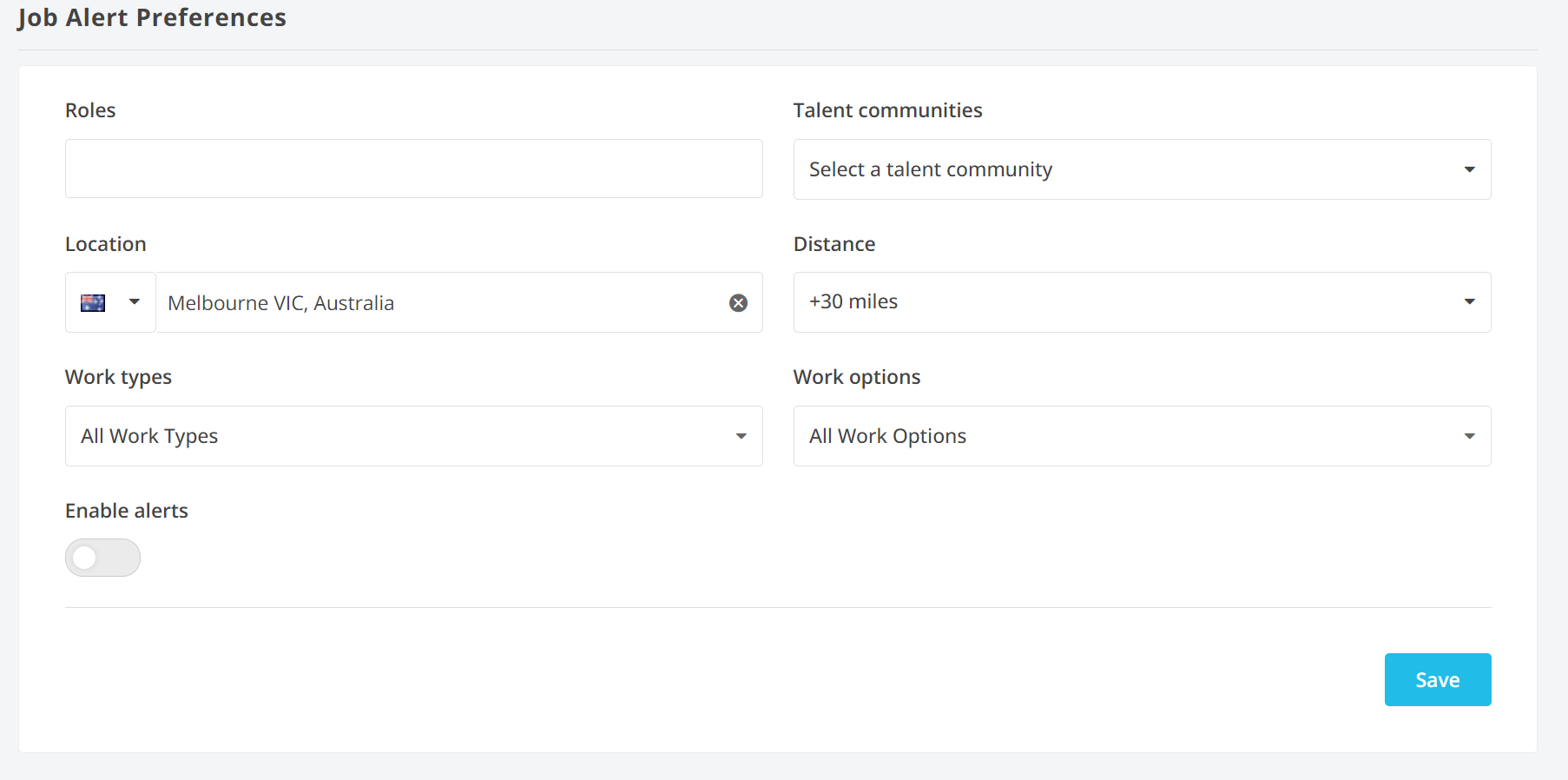1568x780 pixels.
Task: Click the Australia flag icon
Action: [93, 302]
